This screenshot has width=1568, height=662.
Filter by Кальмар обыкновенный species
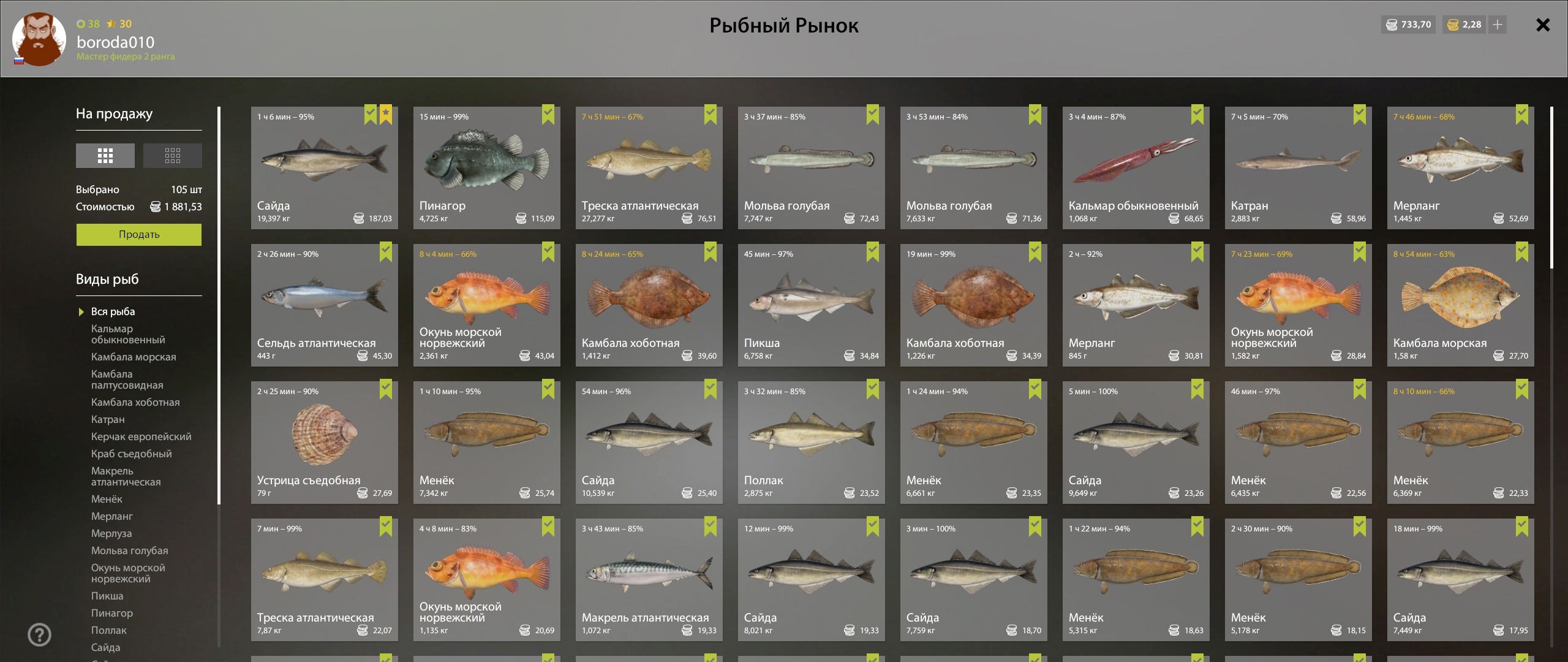click(128, 334)
